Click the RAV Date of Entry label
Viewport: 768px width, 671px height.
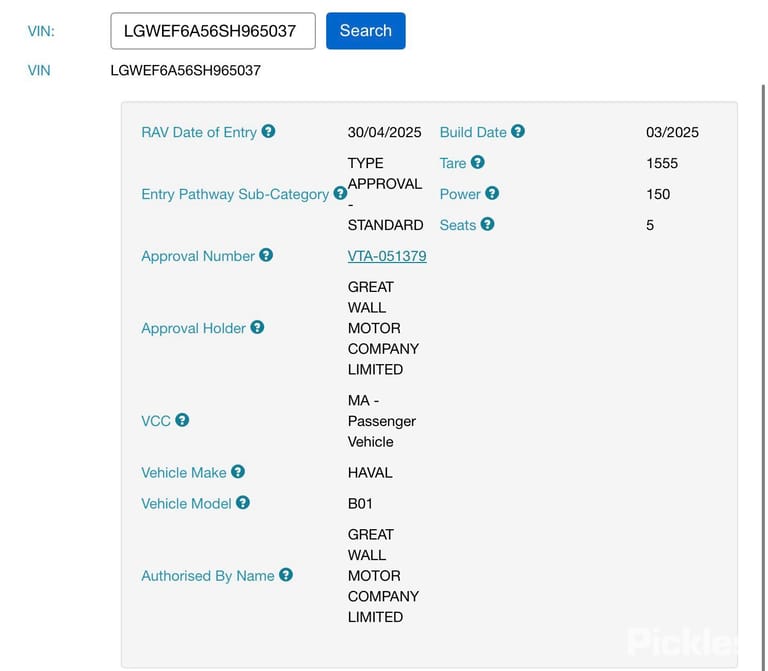199,132
